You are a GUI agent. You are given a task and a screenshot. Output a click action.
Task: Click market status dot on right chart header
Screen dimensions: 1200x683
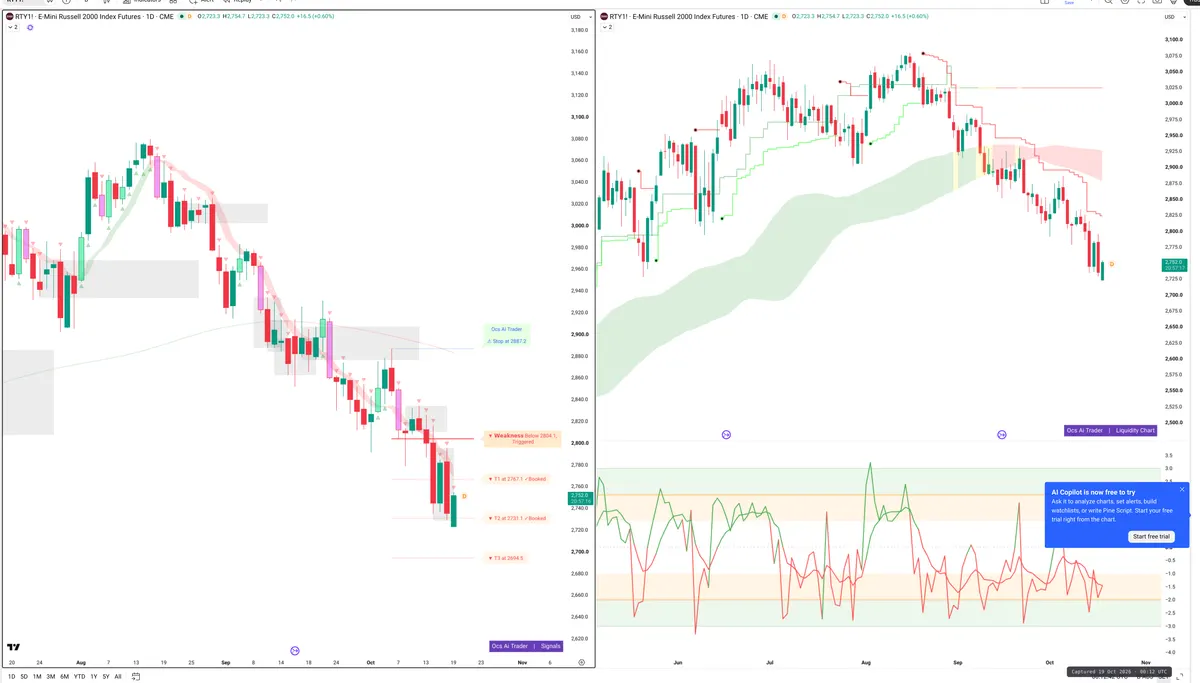point(776,17)
